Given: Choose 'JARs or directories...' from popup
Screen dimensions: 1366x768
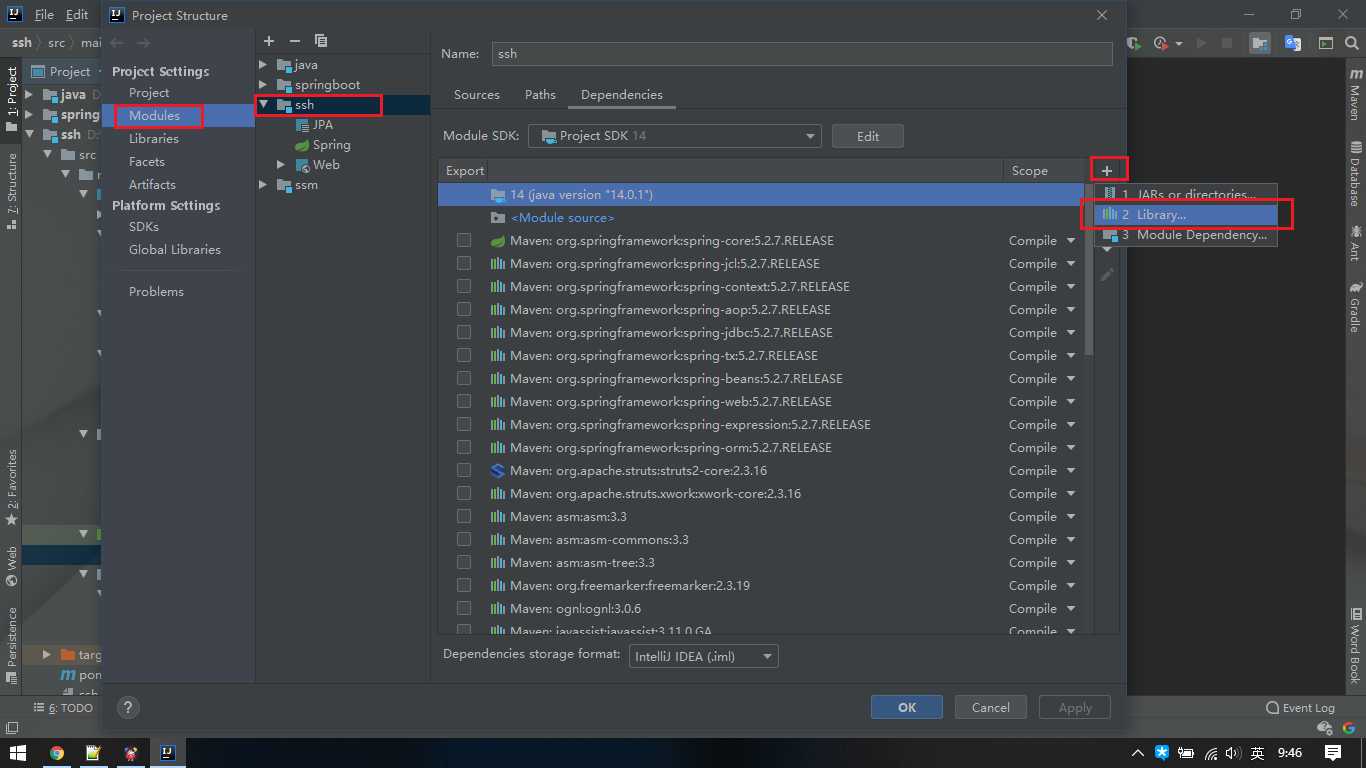Looking at the screenshot, I should [x=1186, y=194].
